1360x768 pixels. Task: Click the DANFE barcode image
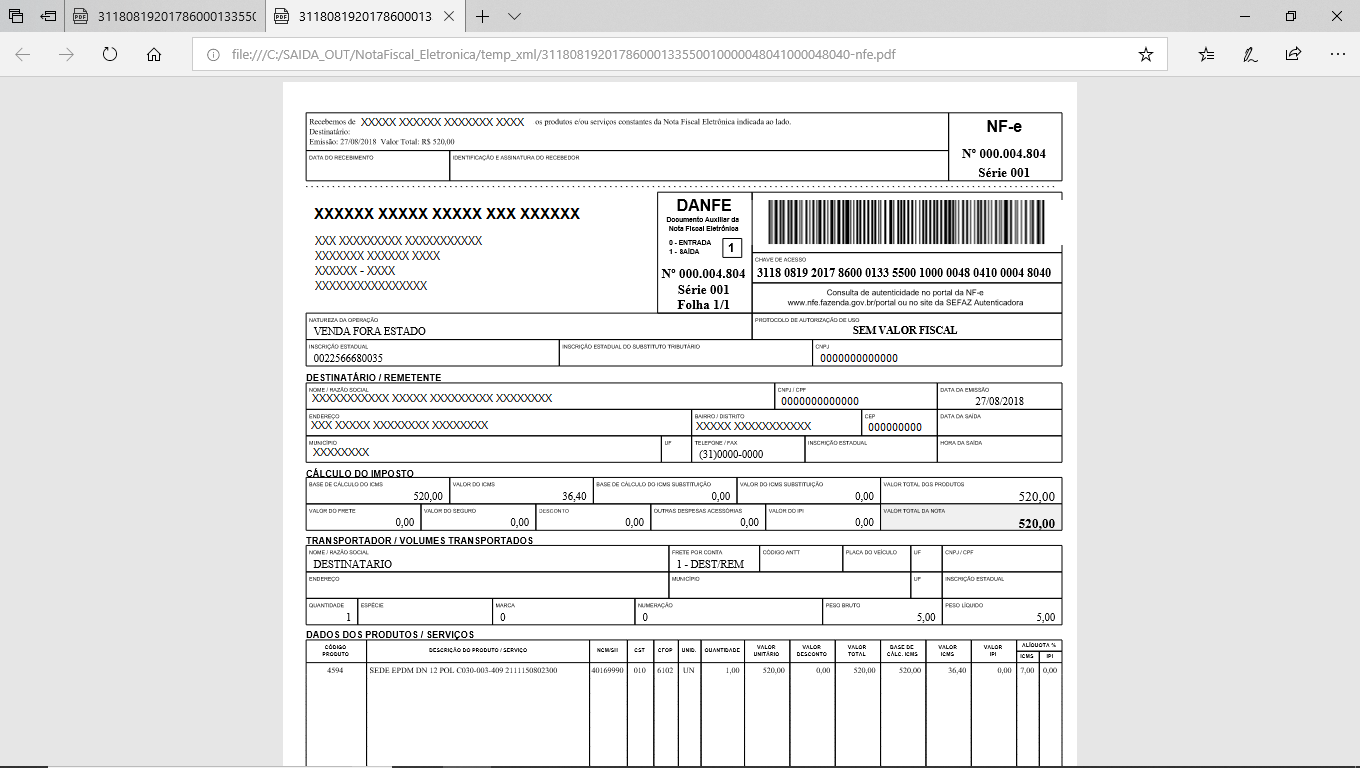click(906, 221)
